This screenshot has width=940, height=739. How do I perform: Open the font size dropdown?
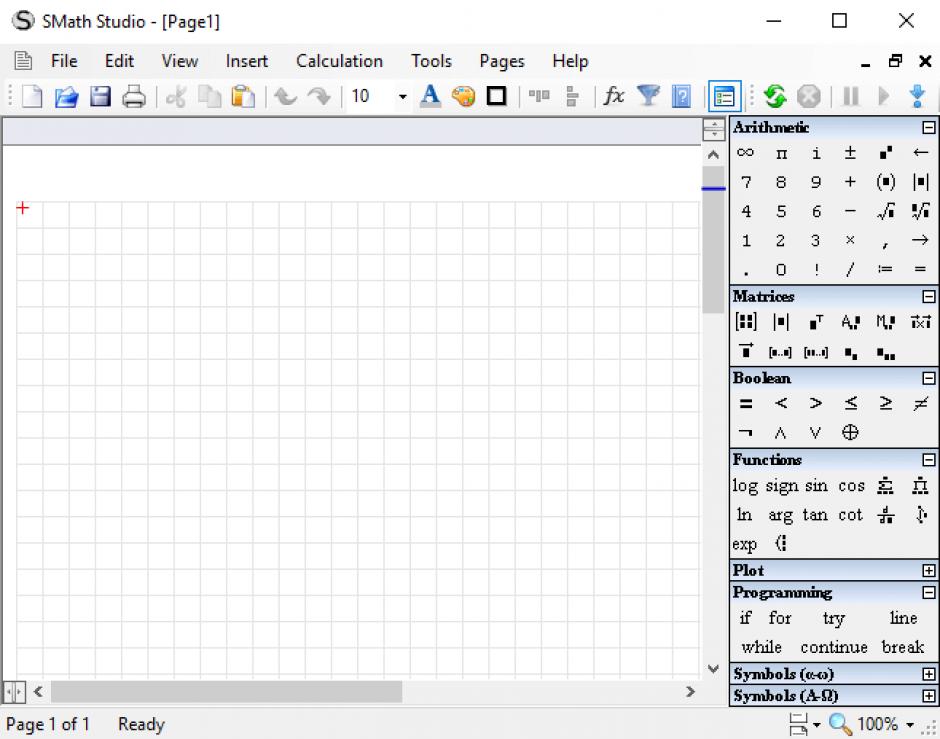pyautogui.click(x=403, y=97)
